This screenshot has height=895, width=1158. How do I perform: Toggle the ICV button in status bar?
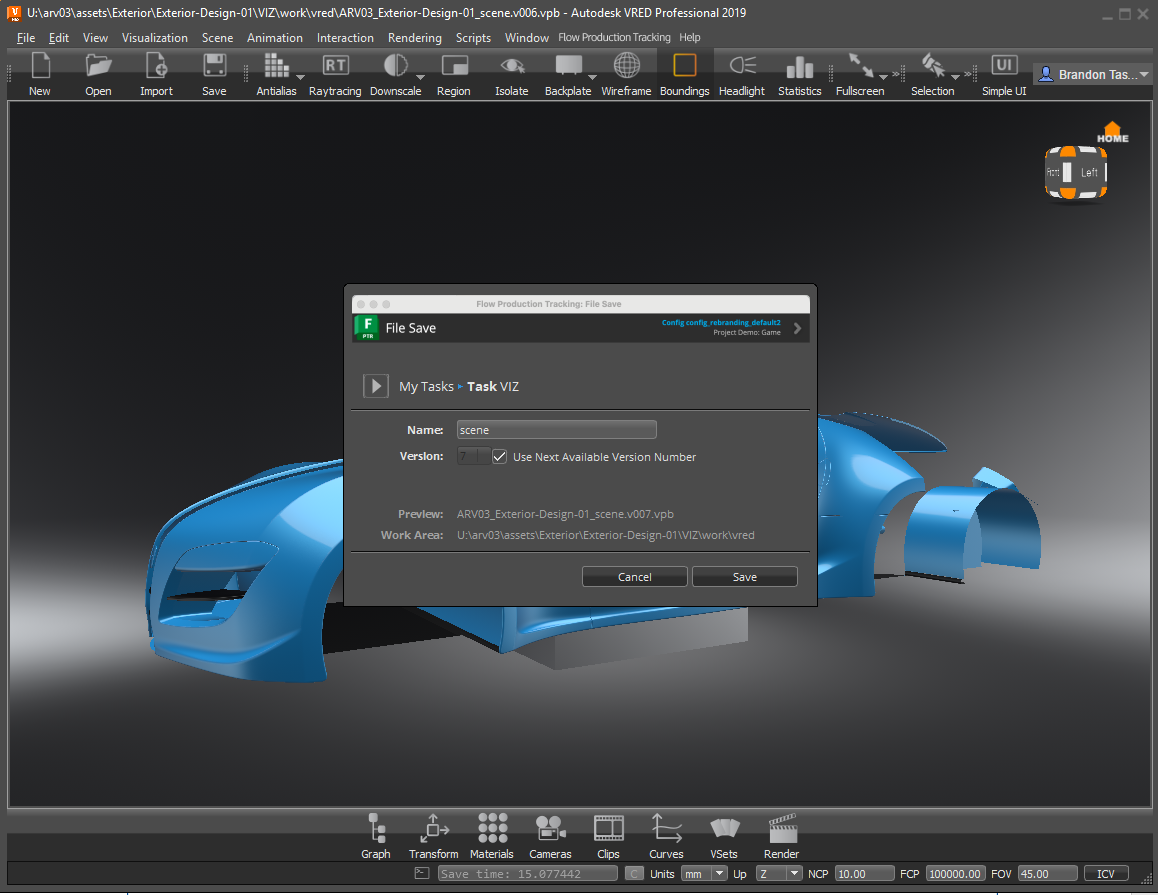[x=1106, y=874]
